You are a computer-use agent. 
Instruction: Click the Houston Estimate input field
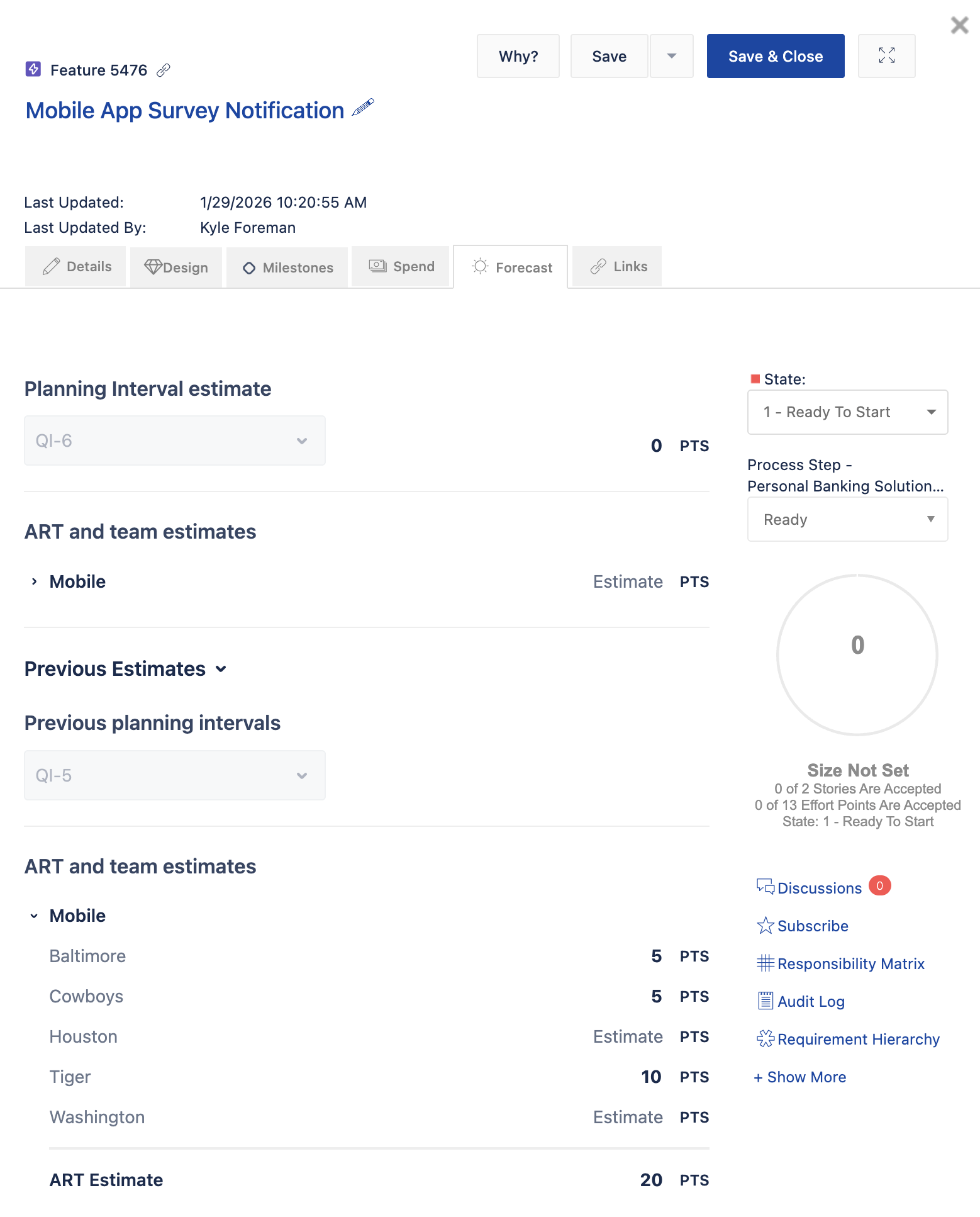point(627,1037)
